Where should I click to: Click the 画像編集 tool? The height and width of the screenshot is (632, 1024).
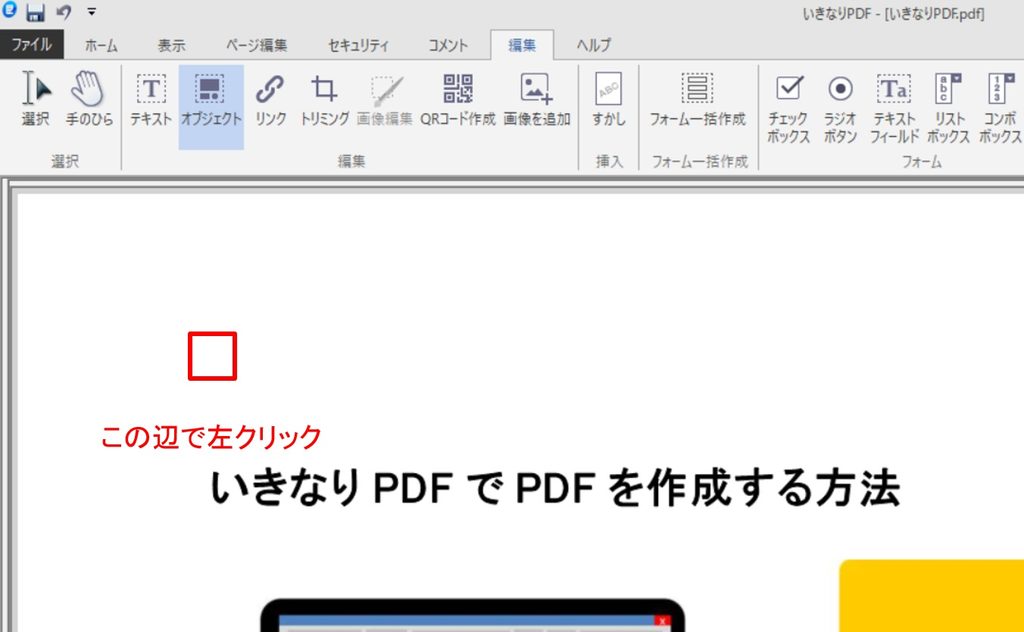pos(385,99)
